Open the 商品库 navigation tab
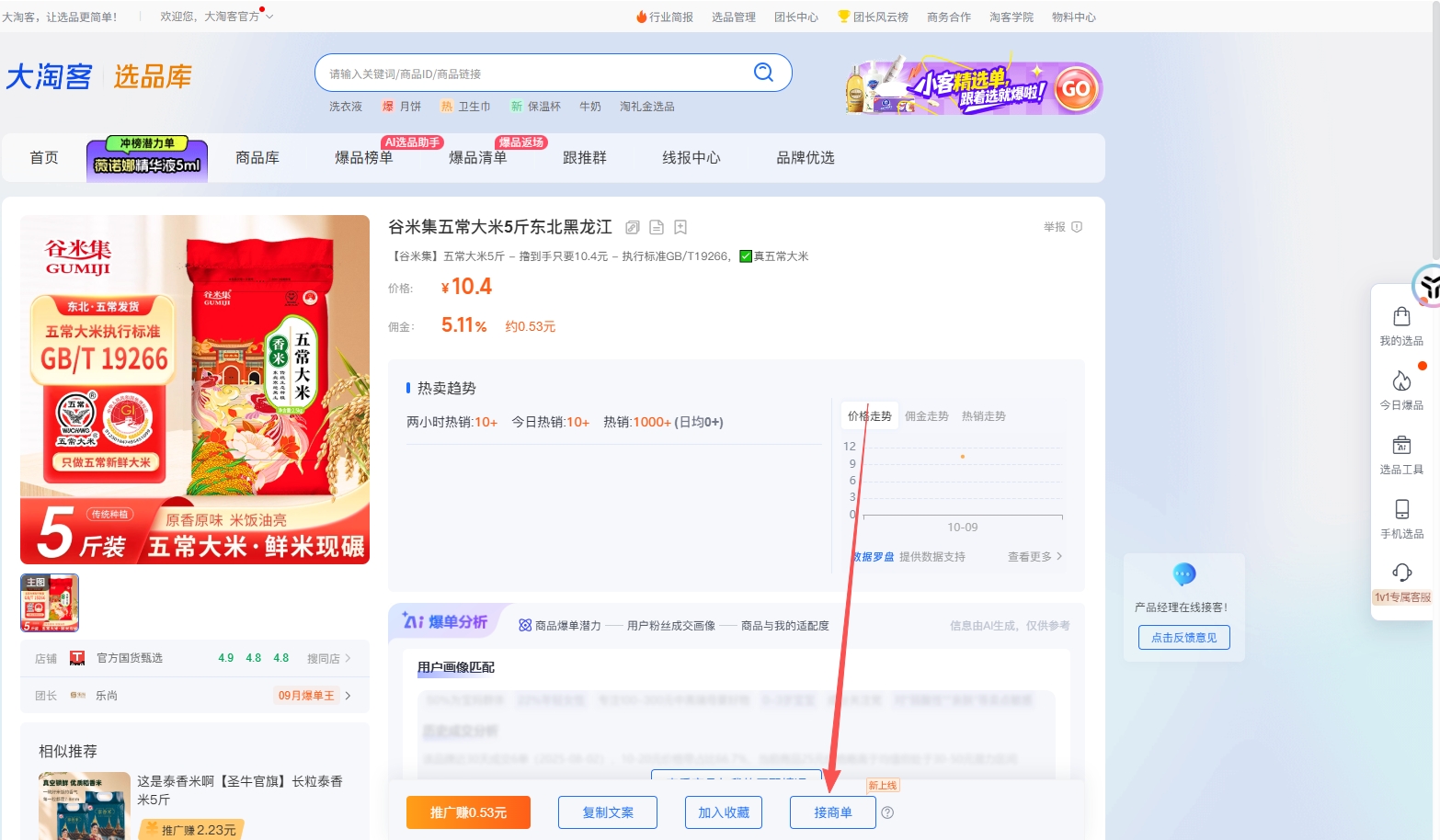Screen dimensions: 1440x840 click(x=257, y=158)
